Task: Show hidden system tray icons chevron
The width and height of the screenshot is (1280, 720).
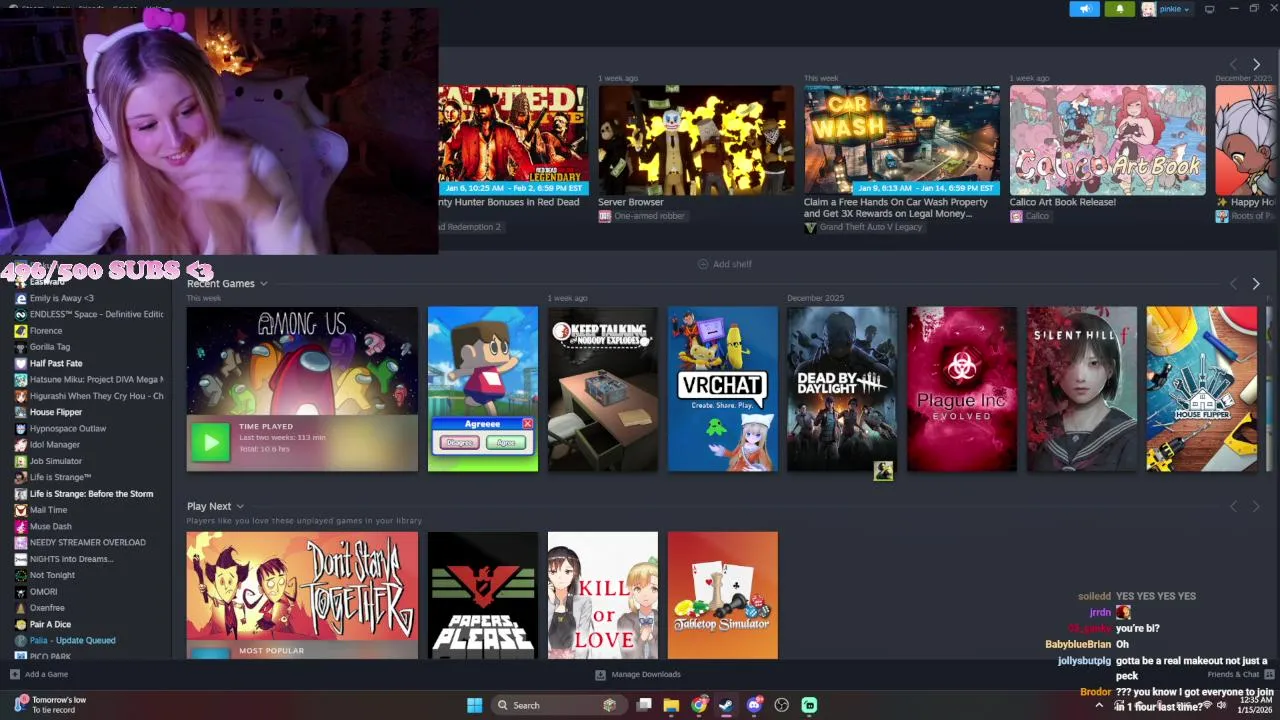Action: tap(1099, 705)
